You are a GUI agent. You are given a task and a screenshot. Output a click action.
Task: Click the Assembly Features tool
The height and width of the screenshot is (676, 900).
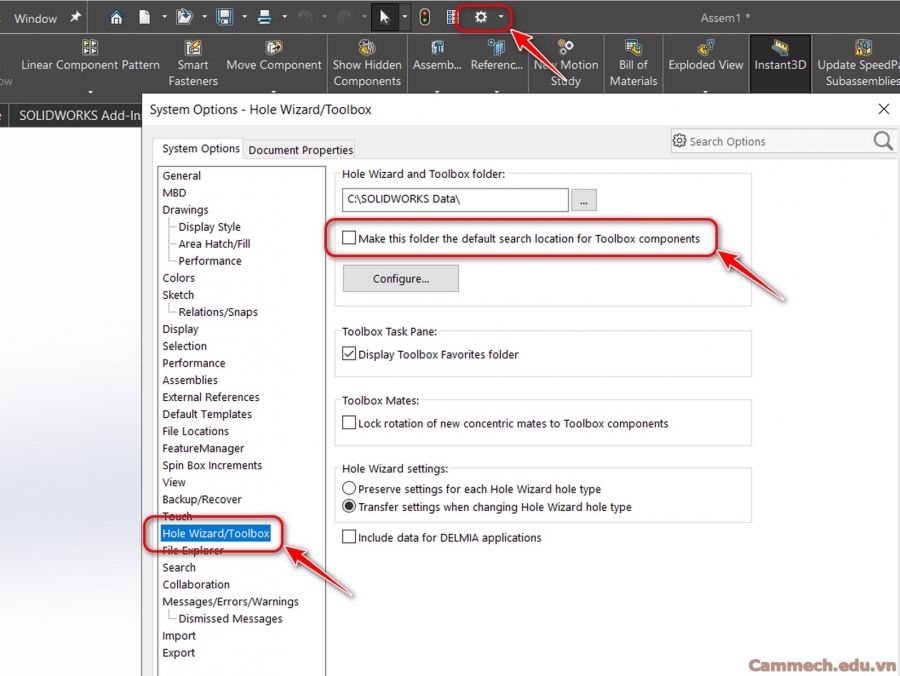[437, 56]
